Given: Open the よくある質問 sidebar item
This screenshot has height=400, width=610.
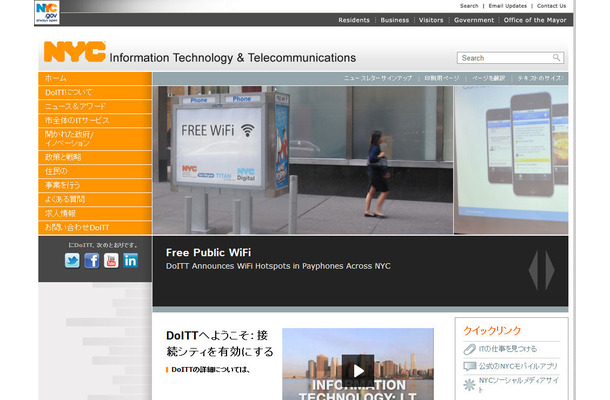Looking at the screenshot, I should pyautogui.click(x=95, y=200).
